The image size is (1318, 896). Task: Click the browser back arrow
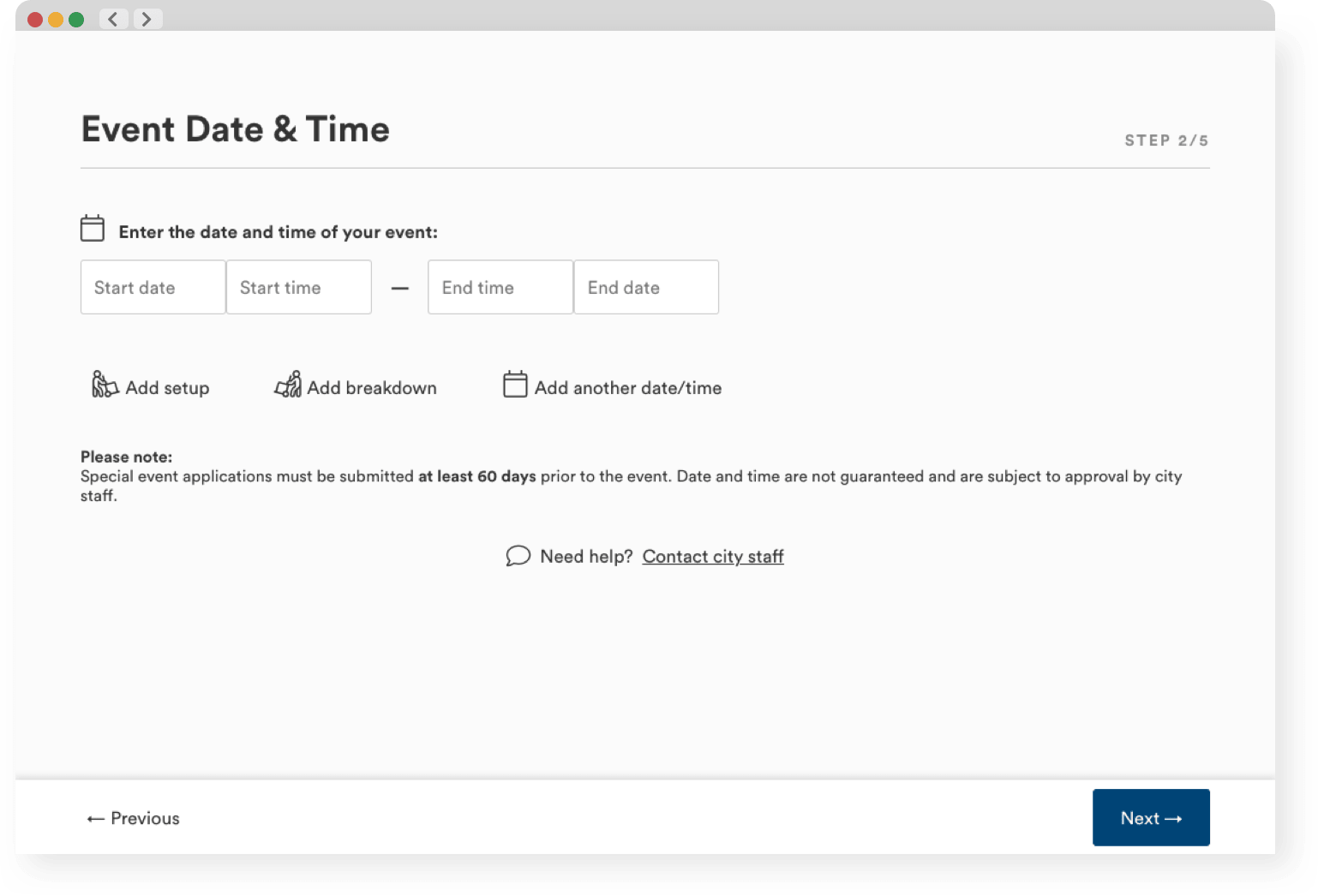pyautogui.click(x=113, y=19)
